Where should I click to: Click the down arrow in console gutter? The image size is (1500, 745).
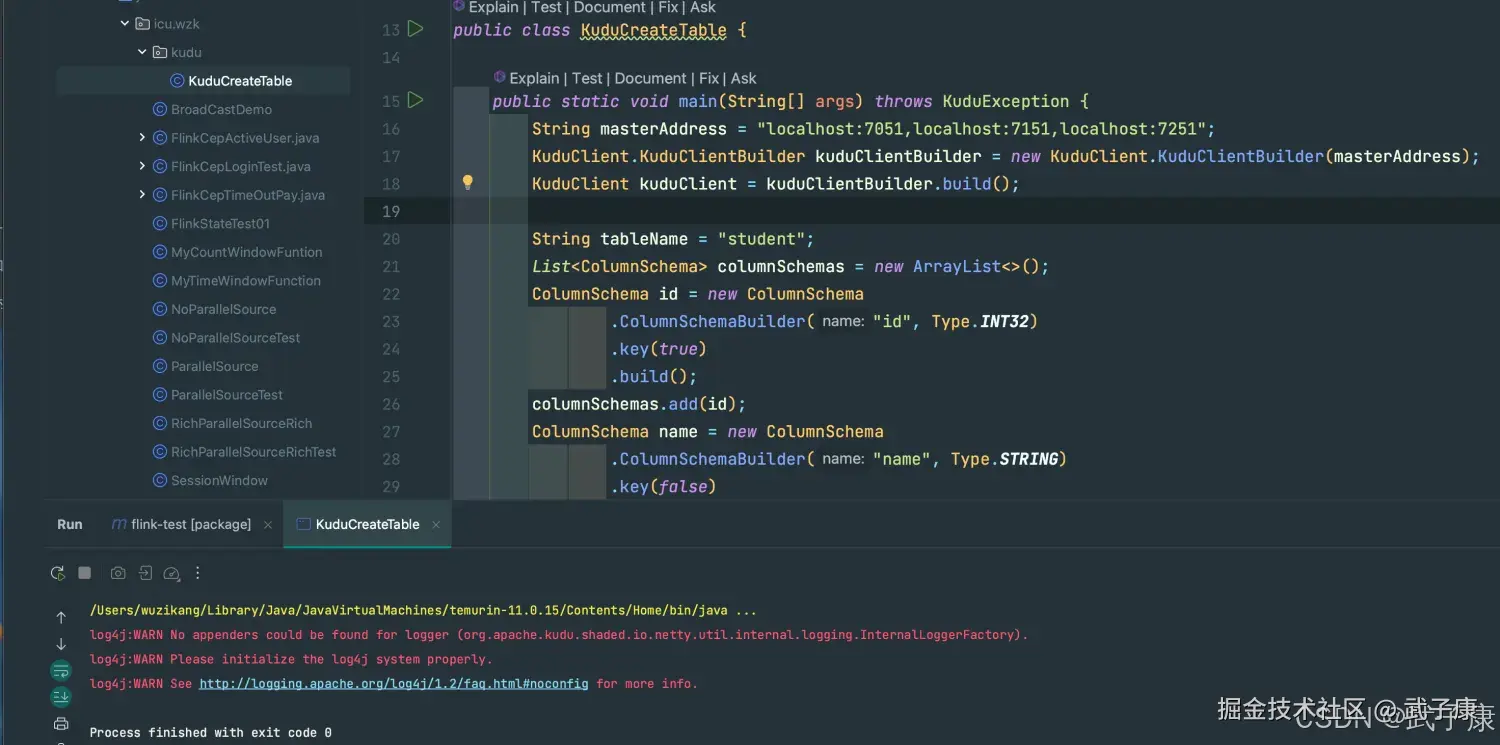tap(61, 644)
